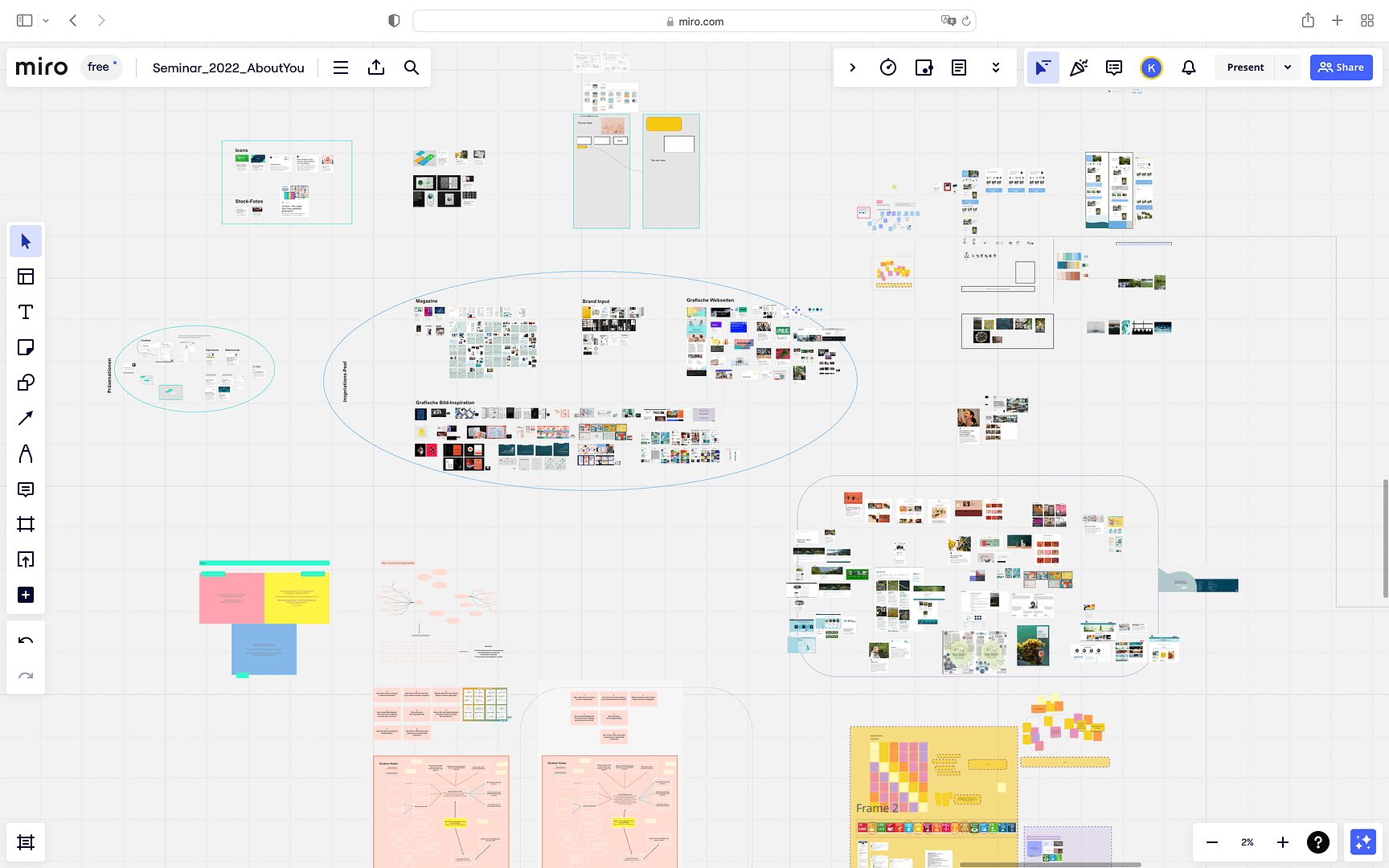This screenshot has width=1389, height=868.
Task: Open the board title Seminar_2022_AboutYou
Action: click(228, 68)
